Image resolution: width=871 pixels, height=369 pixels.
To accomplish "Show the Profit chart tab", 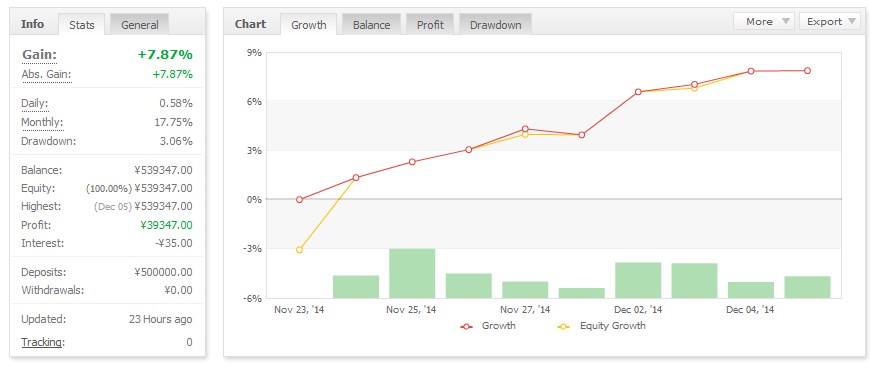I will (x=431, y=24).
